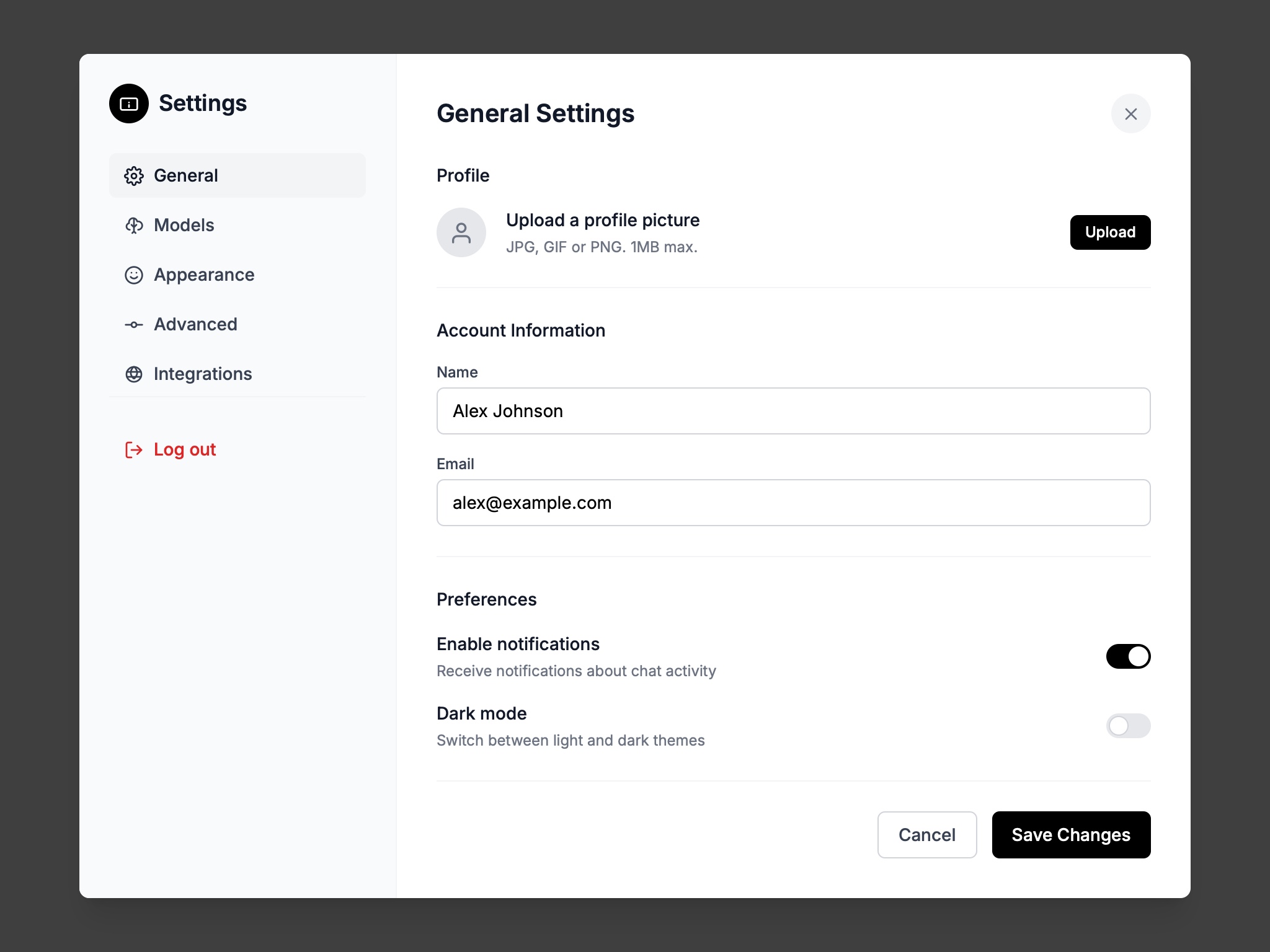
Task: Click the gear icon next to General
Action: [134, 175]
